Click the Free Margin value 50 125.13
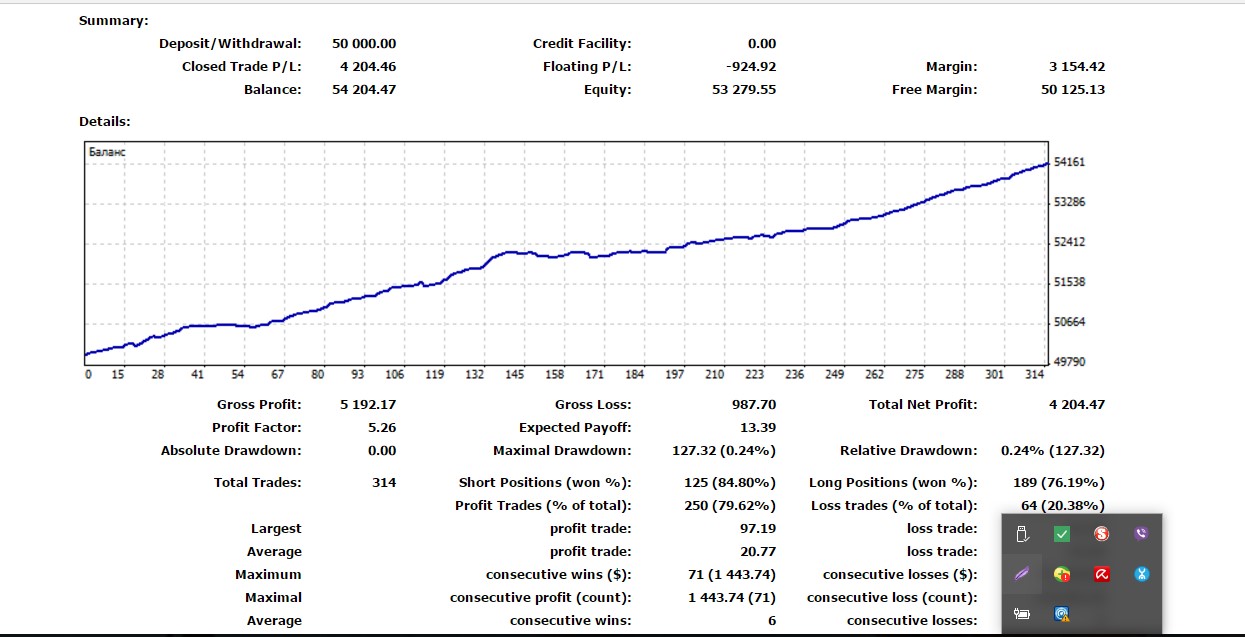Viewport: 1245px width, 637px height. click(1073, 90)
